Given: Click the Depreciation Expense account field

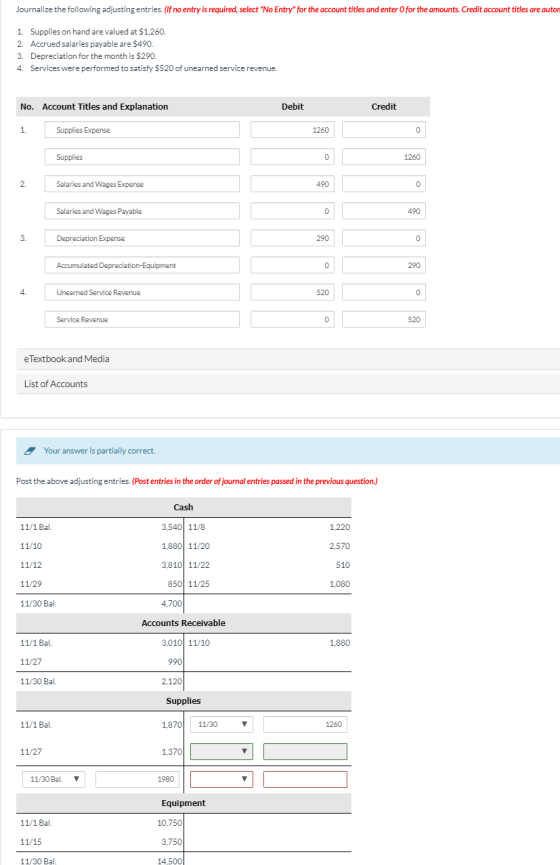Looking at the screenshot, I should click(142, 238).
